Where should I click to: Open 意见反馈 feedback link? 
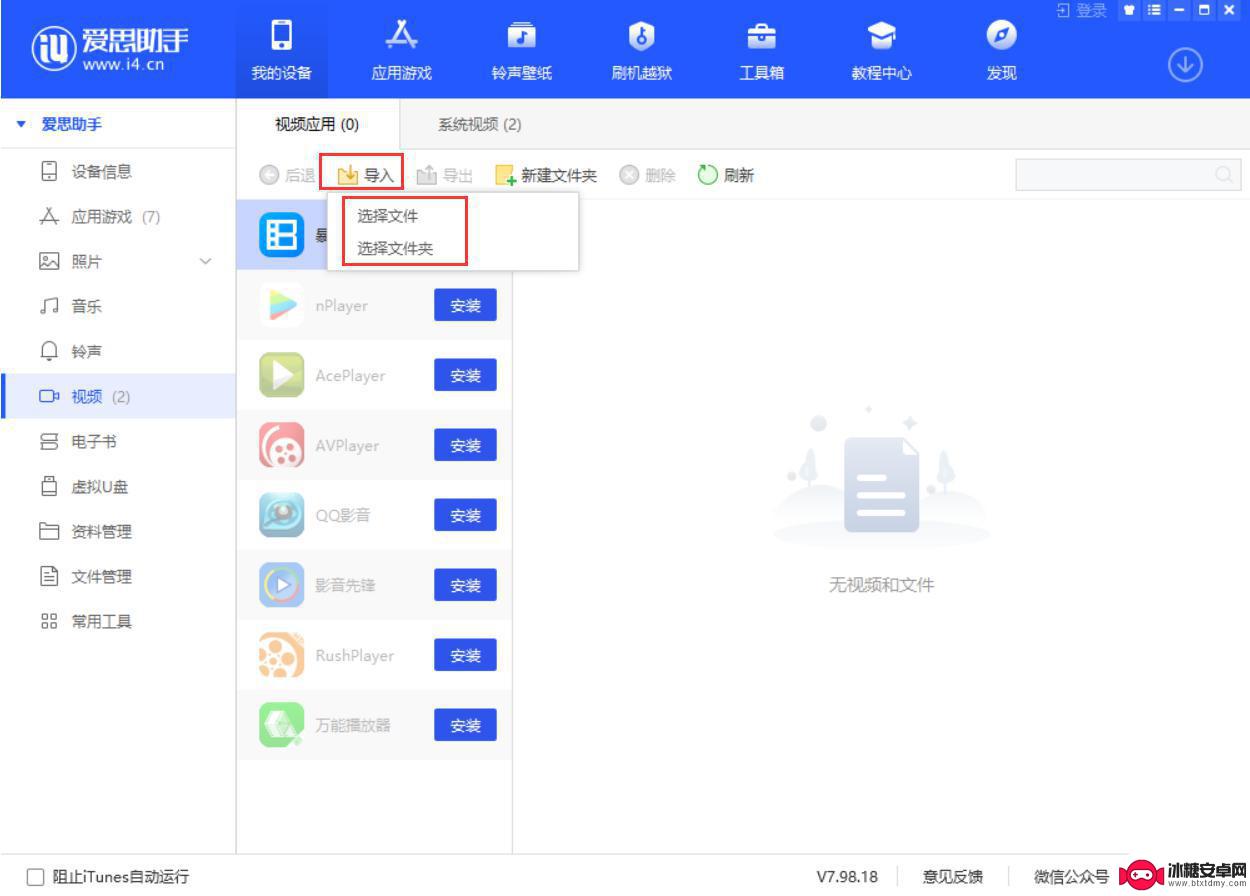952,877
